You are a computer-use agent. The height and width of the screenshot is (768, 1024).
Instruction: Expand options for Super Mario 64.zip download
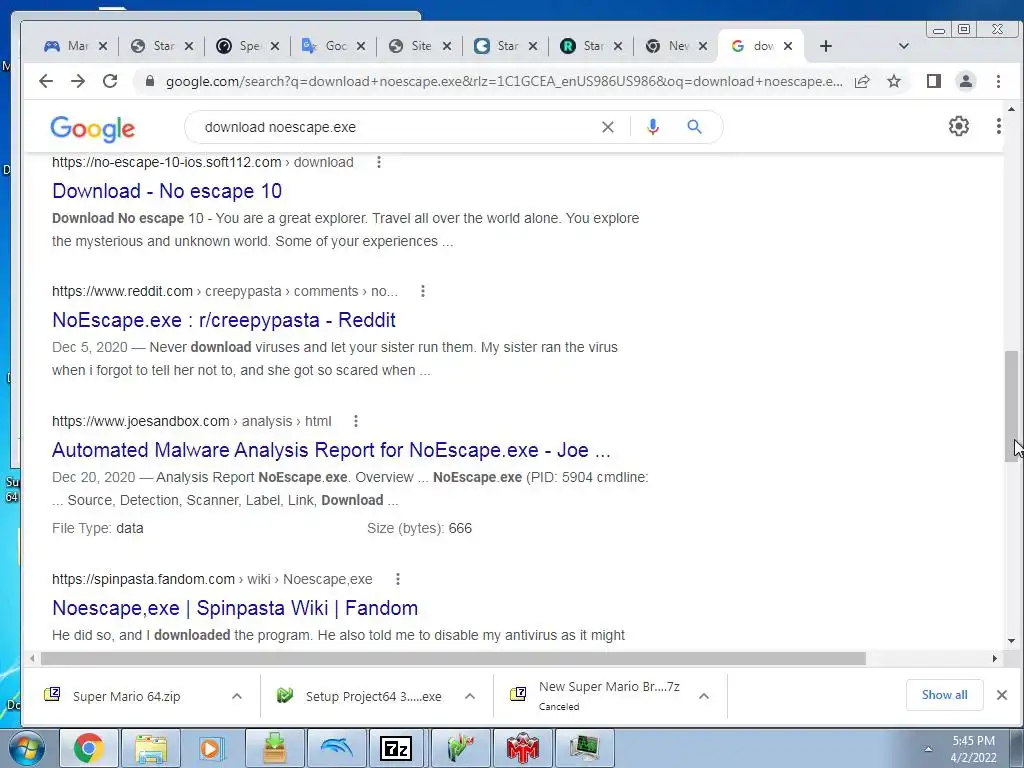pyautogui.click(x=237, y=696)
